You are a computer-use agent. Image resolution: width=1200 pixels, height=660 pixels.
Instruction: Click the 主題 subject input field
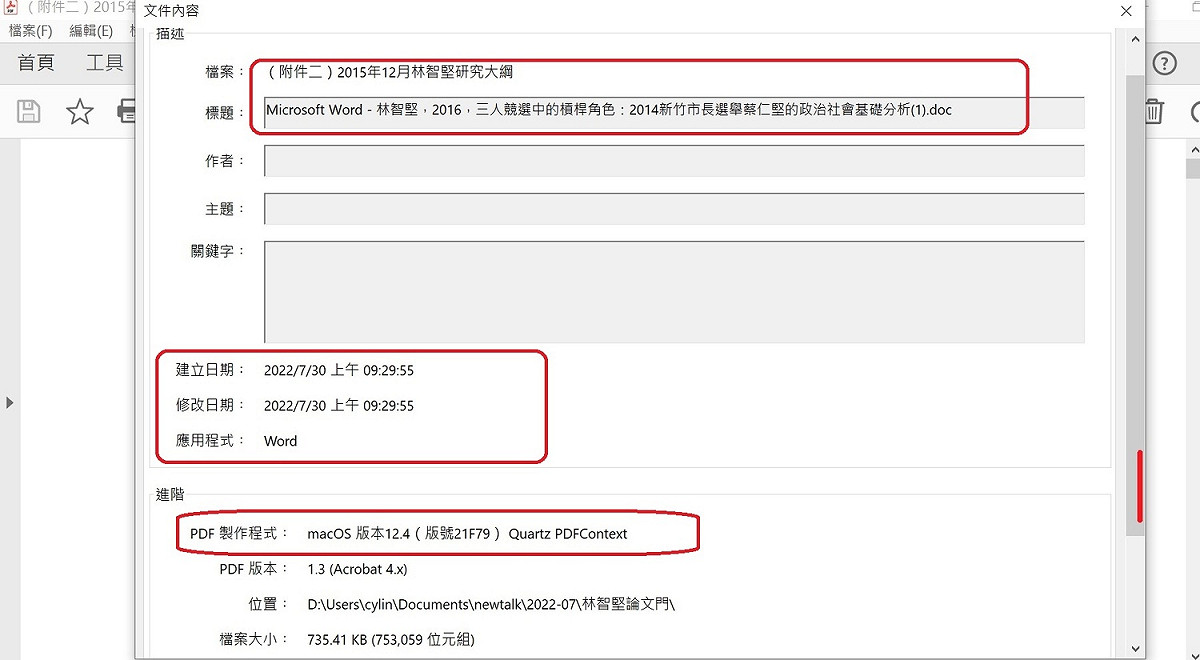[x=674, y=209]
